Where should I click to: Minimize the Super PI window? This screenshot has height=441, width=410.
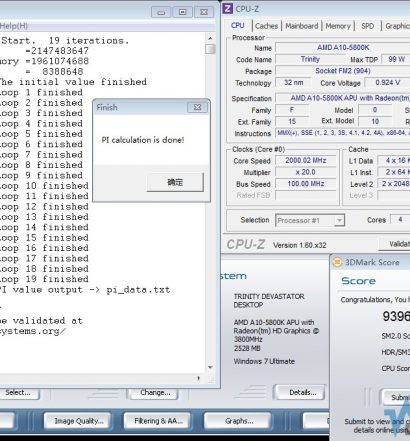(x=161, y=12)
